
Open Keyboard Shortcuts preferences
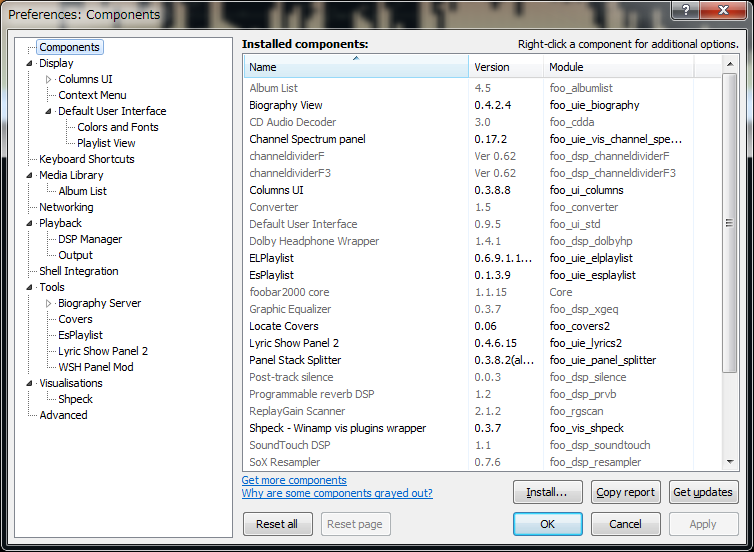[x=87, y=159]
